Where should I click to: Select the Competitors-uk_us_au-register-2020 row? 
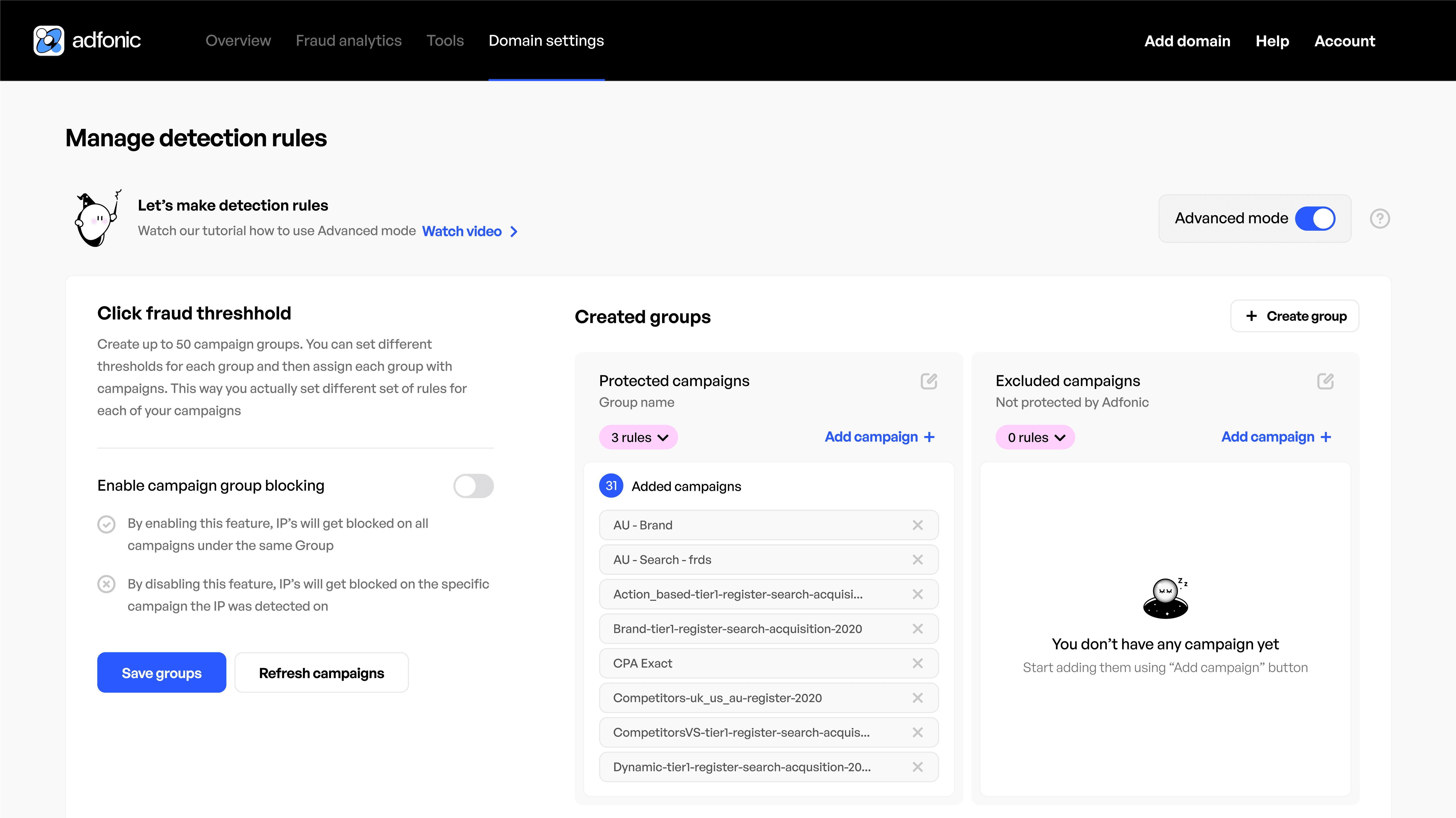(769, 698)
